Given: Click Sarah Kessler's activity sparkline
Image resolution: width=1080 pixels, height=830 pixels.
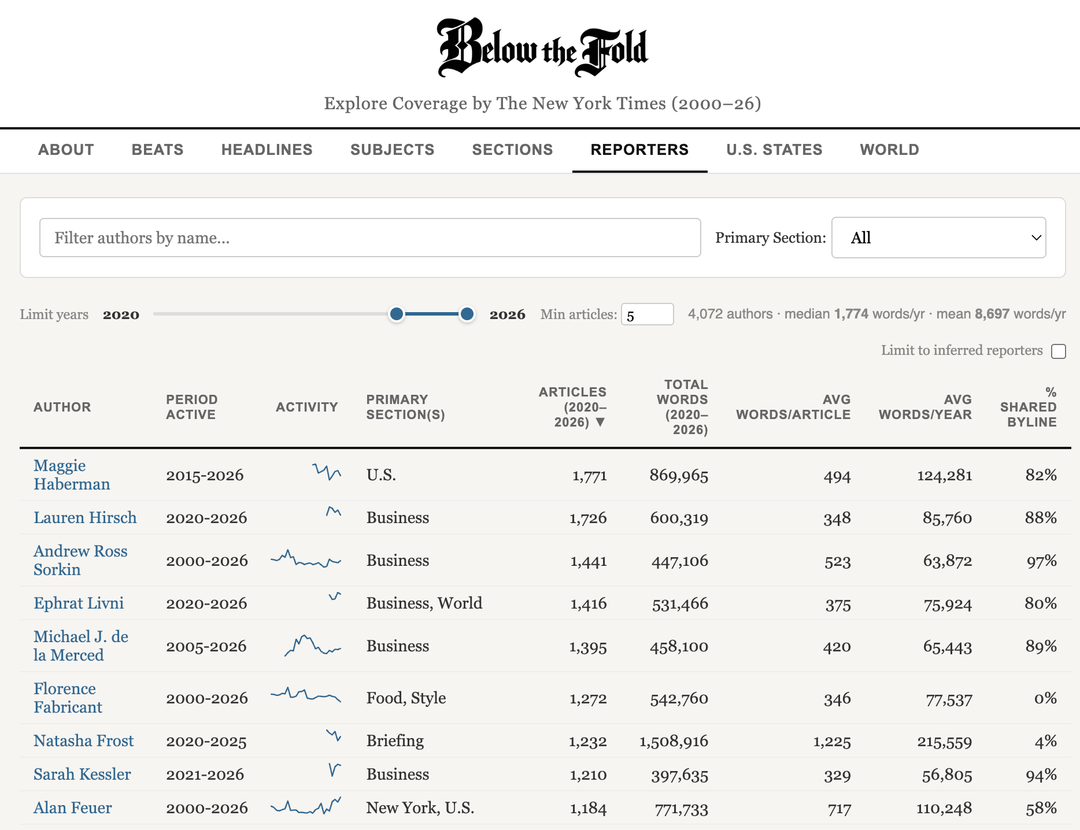Looking at the screenshot, I should click(334, 772).
